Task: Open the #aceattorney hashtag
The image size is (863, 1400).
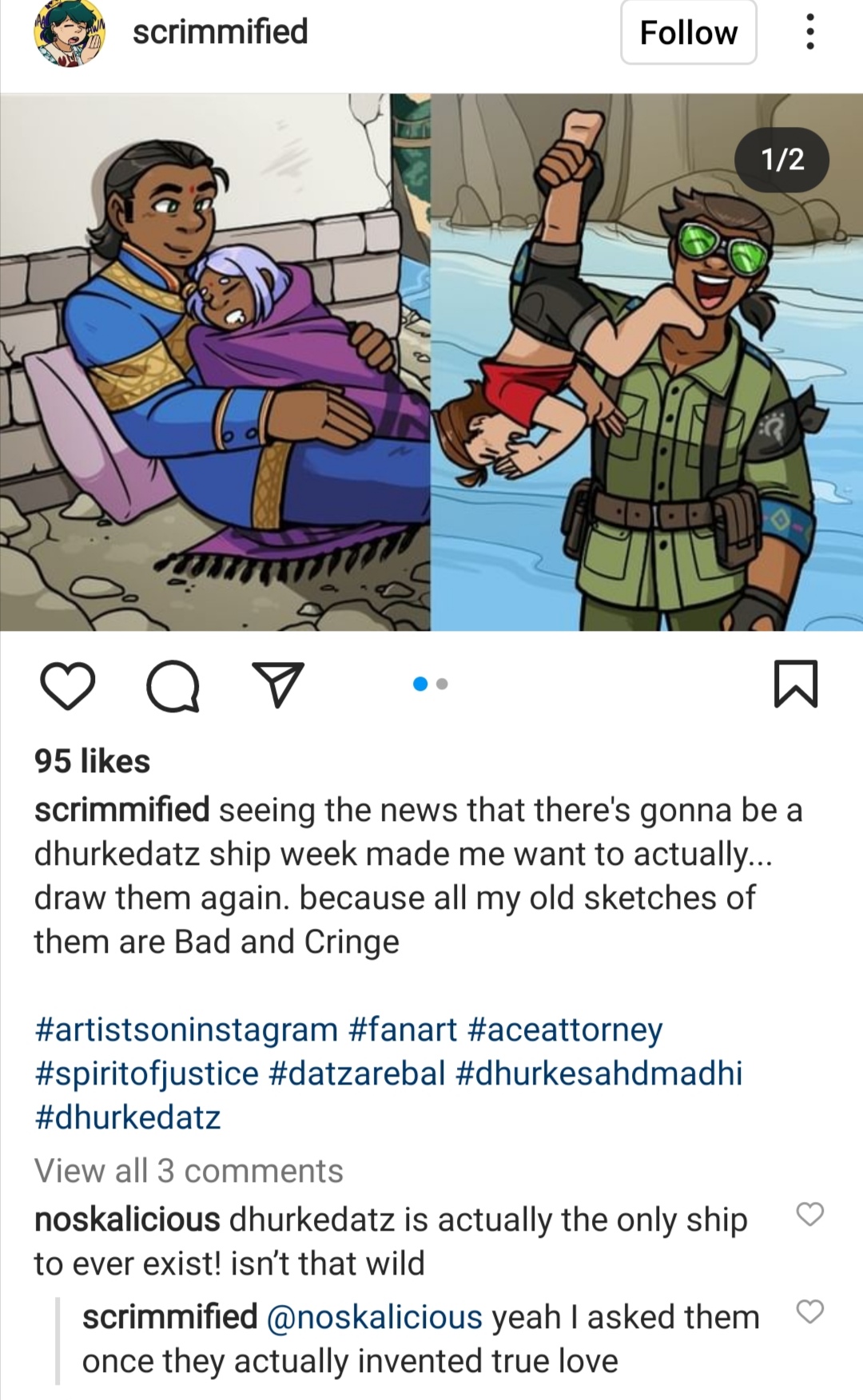Action: (x=565, y=1029)
